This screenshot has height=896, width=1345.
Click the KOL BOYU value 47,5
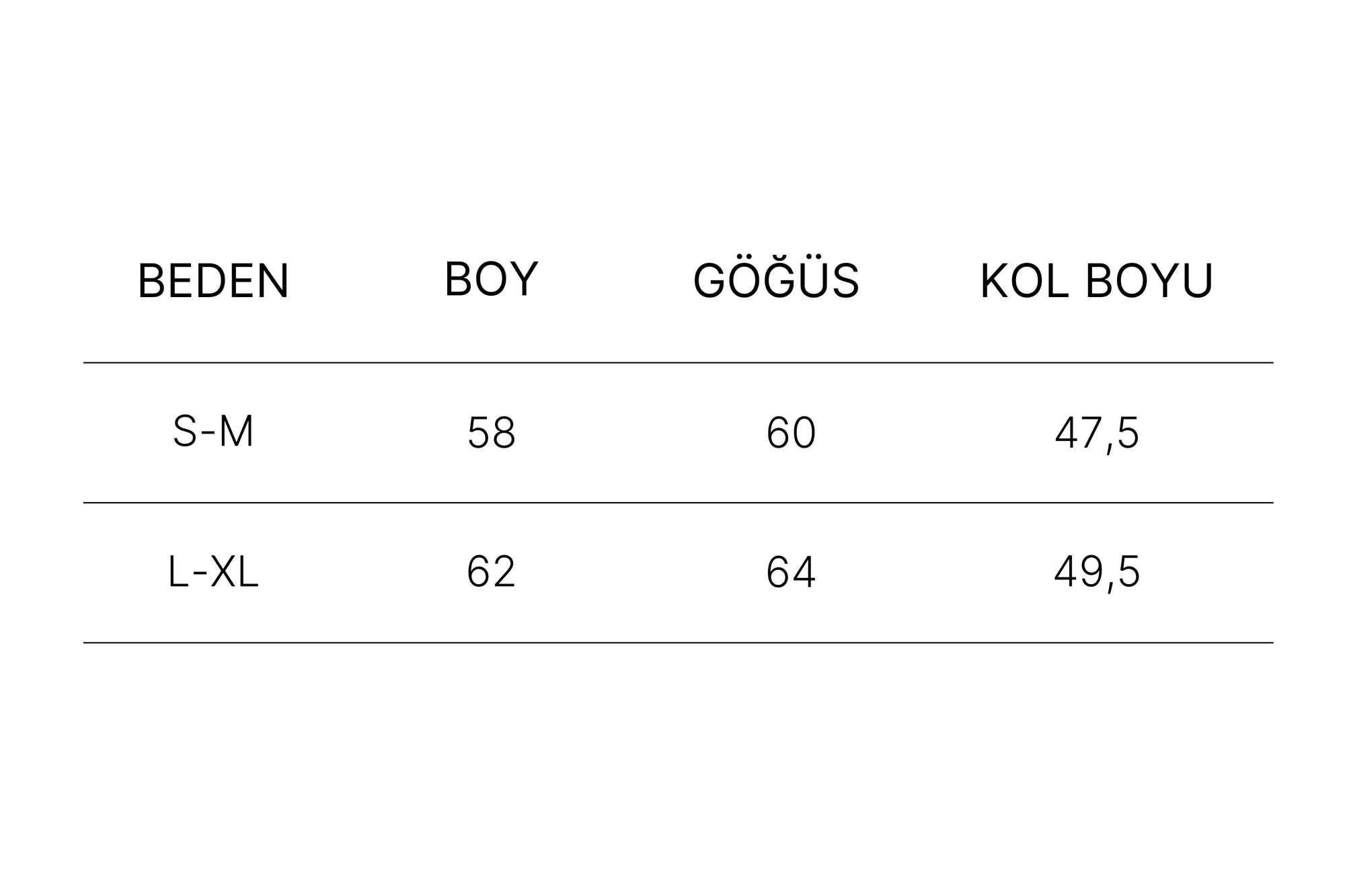pos(1096,433)
